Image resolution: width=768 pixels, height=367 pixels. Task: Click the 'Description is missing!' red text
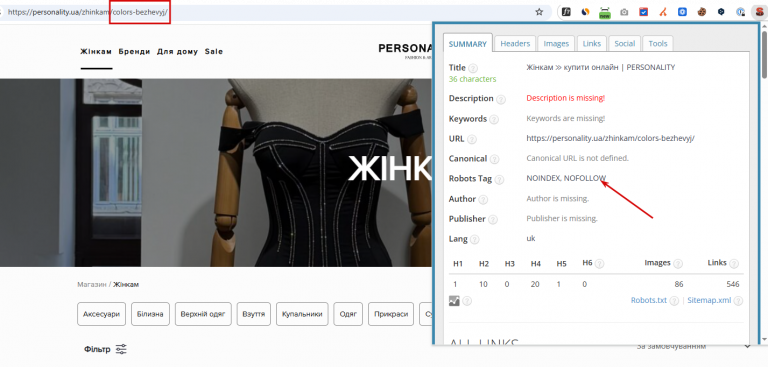pyautogui.click(x=566, y=98)
